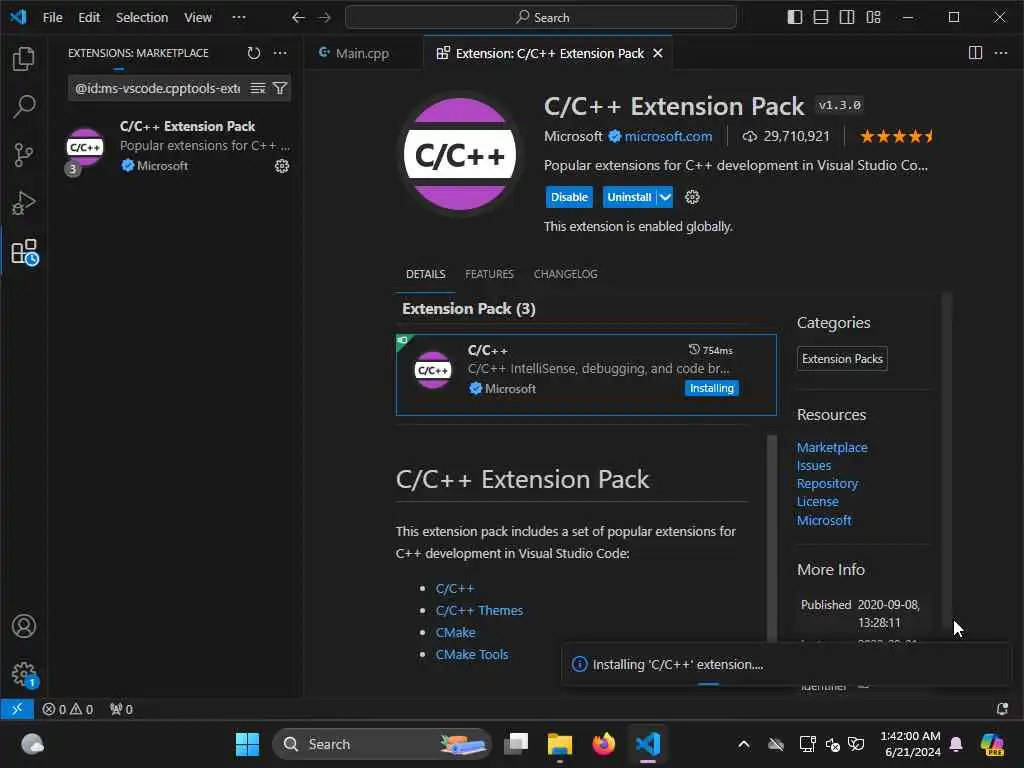Uninstall the C/C++ Extension Pack
The width and height of the screenshot is (1024, 768).
pos(630,197)
